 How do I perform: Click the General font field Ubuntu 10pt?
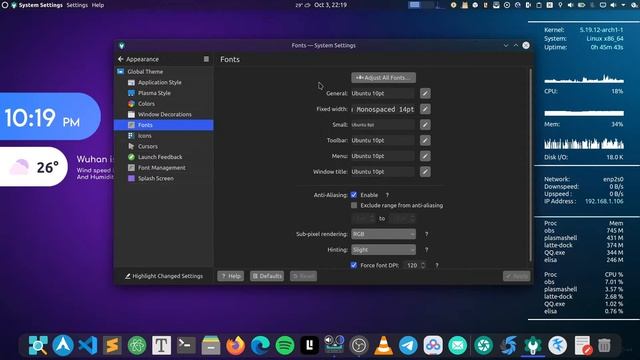click(x=383, y=93)
